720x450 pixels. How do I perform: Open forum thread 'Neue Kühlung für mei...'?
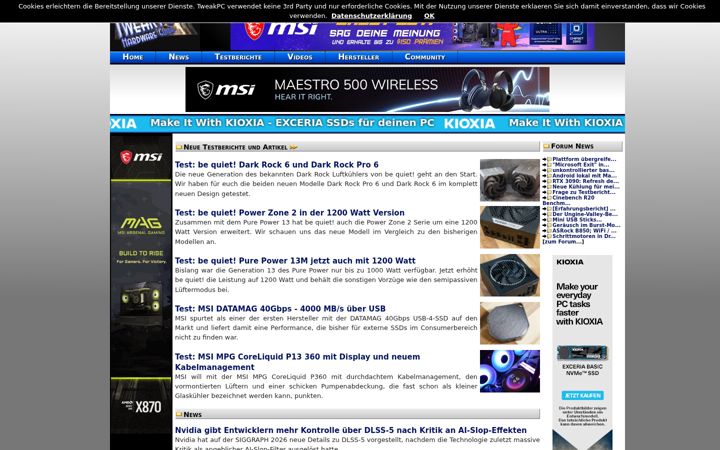pos(586,187)
